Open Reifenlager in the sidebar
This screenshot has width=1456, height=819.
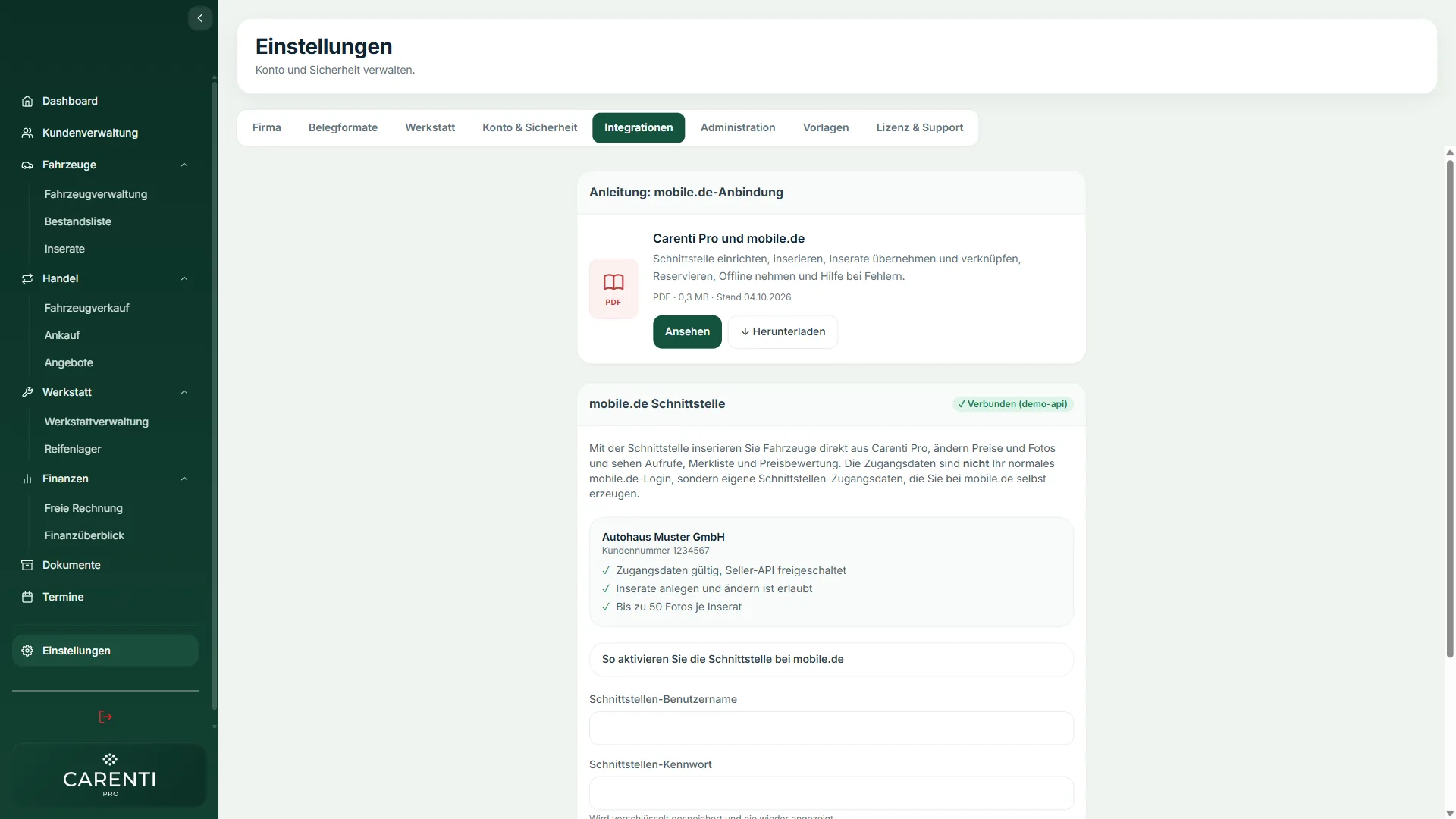point(72,449)
